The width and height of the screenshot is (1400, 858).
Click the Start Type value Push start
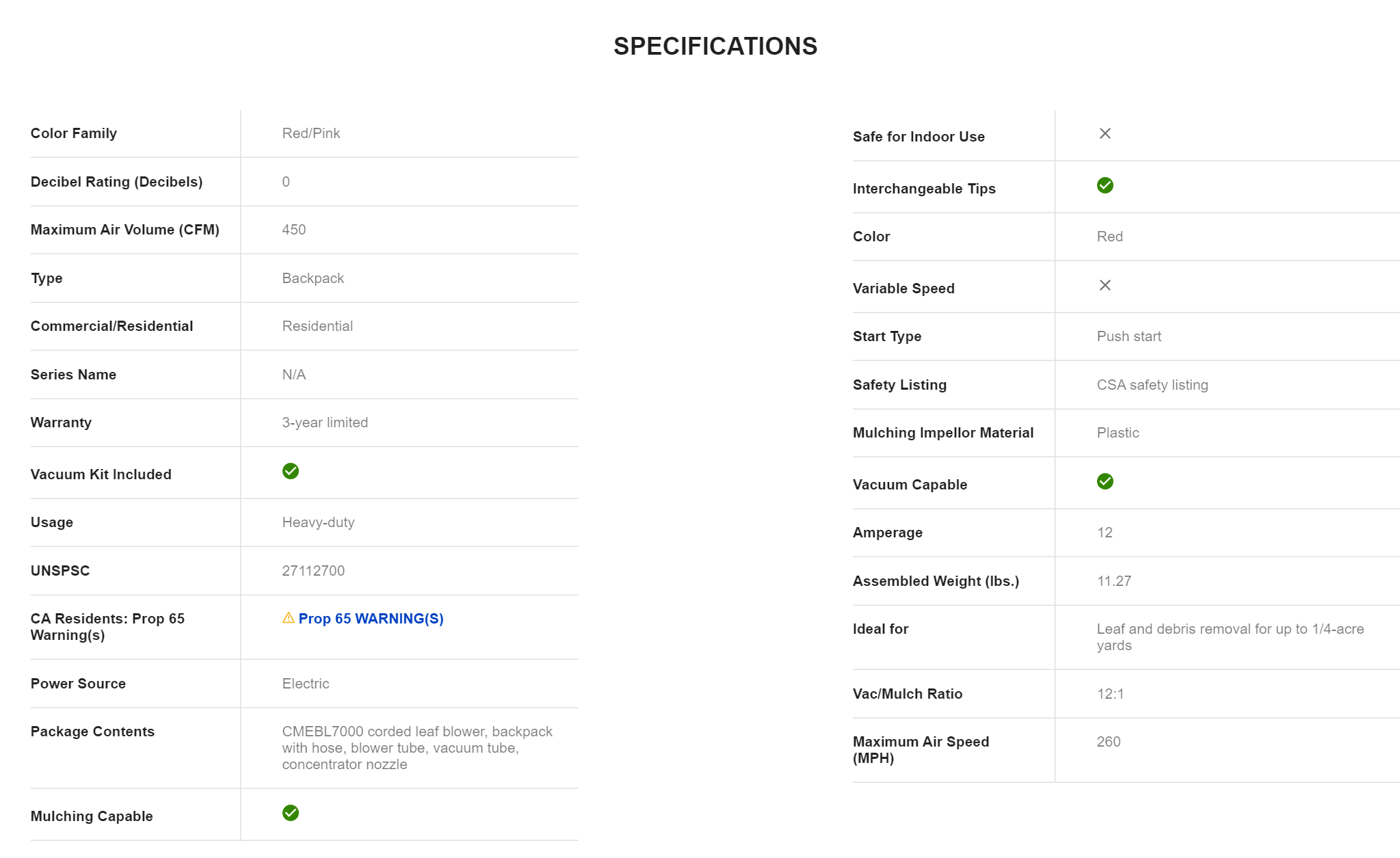[1129, 336]
